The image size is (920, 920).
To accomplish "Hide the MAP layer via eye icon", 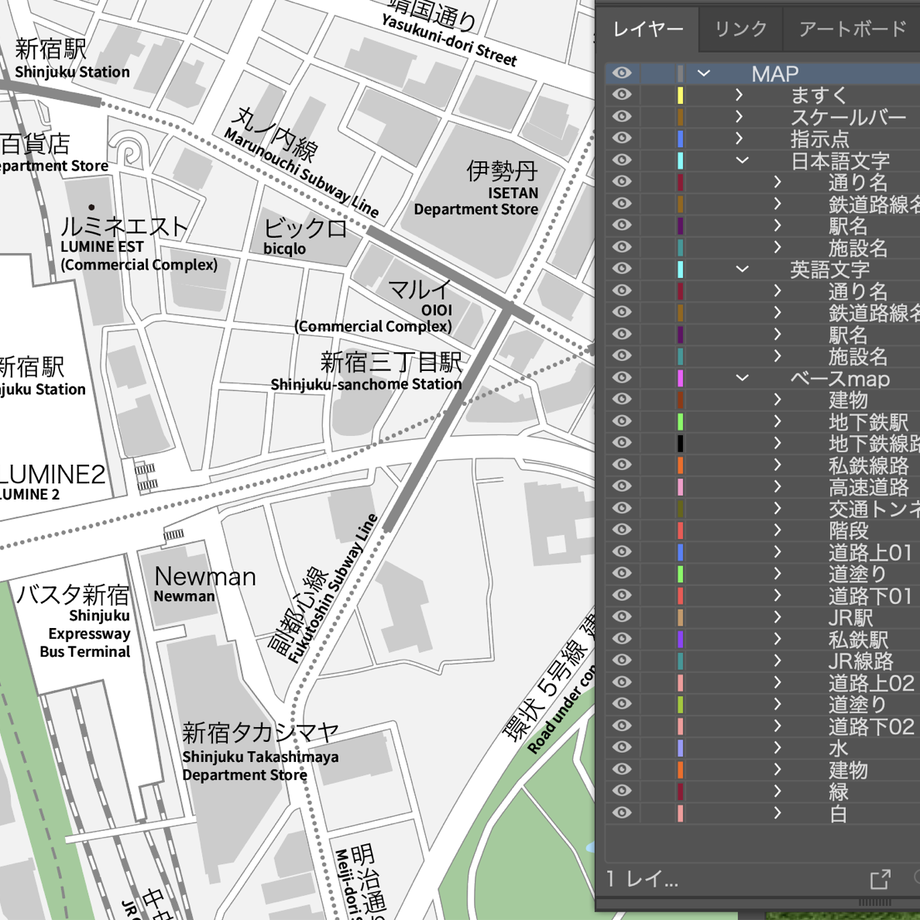I will tap(622, 73).
